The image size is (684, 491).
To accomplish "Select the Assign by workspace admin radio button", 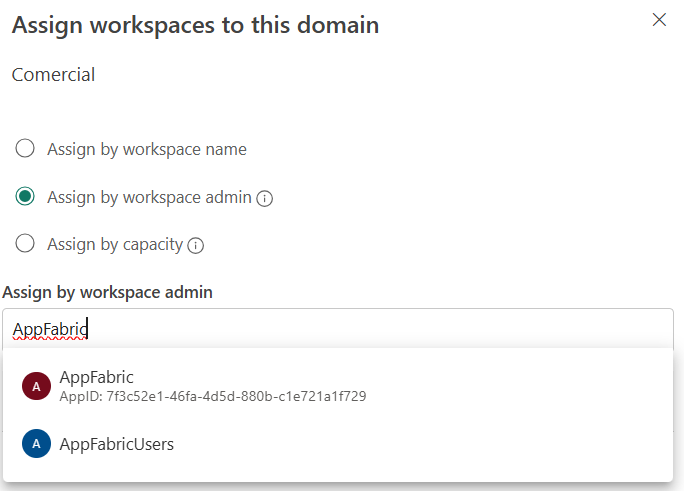I will 26,197.
